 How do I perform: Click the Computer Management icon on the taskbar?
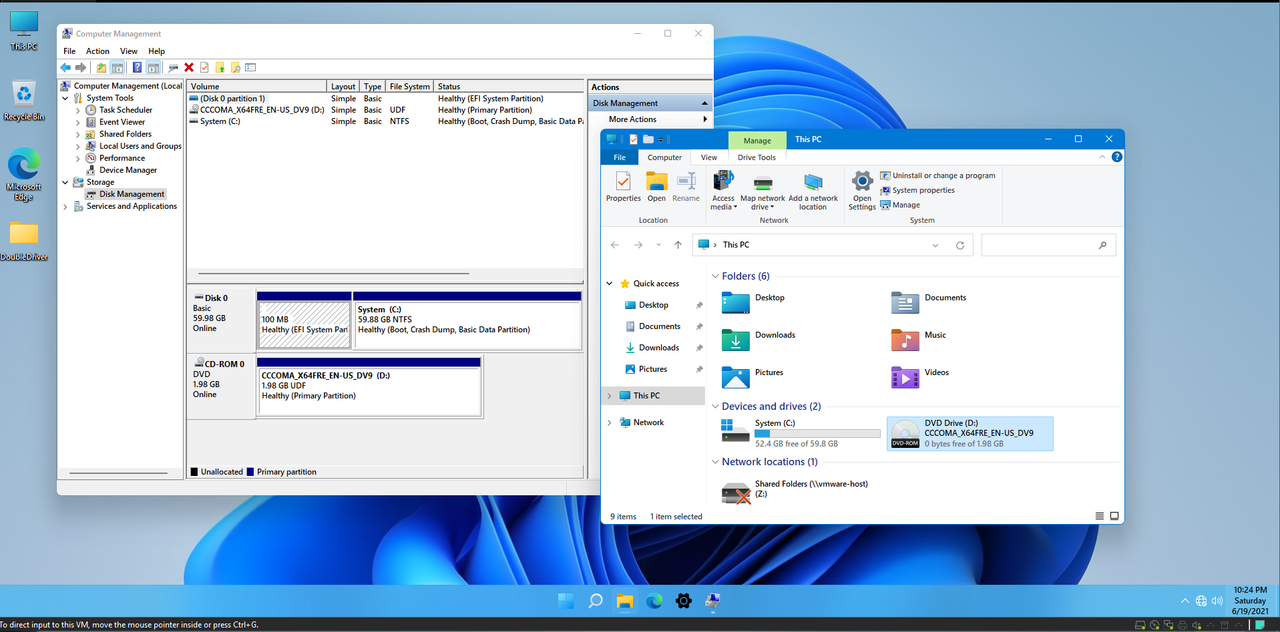pos(713,601)
